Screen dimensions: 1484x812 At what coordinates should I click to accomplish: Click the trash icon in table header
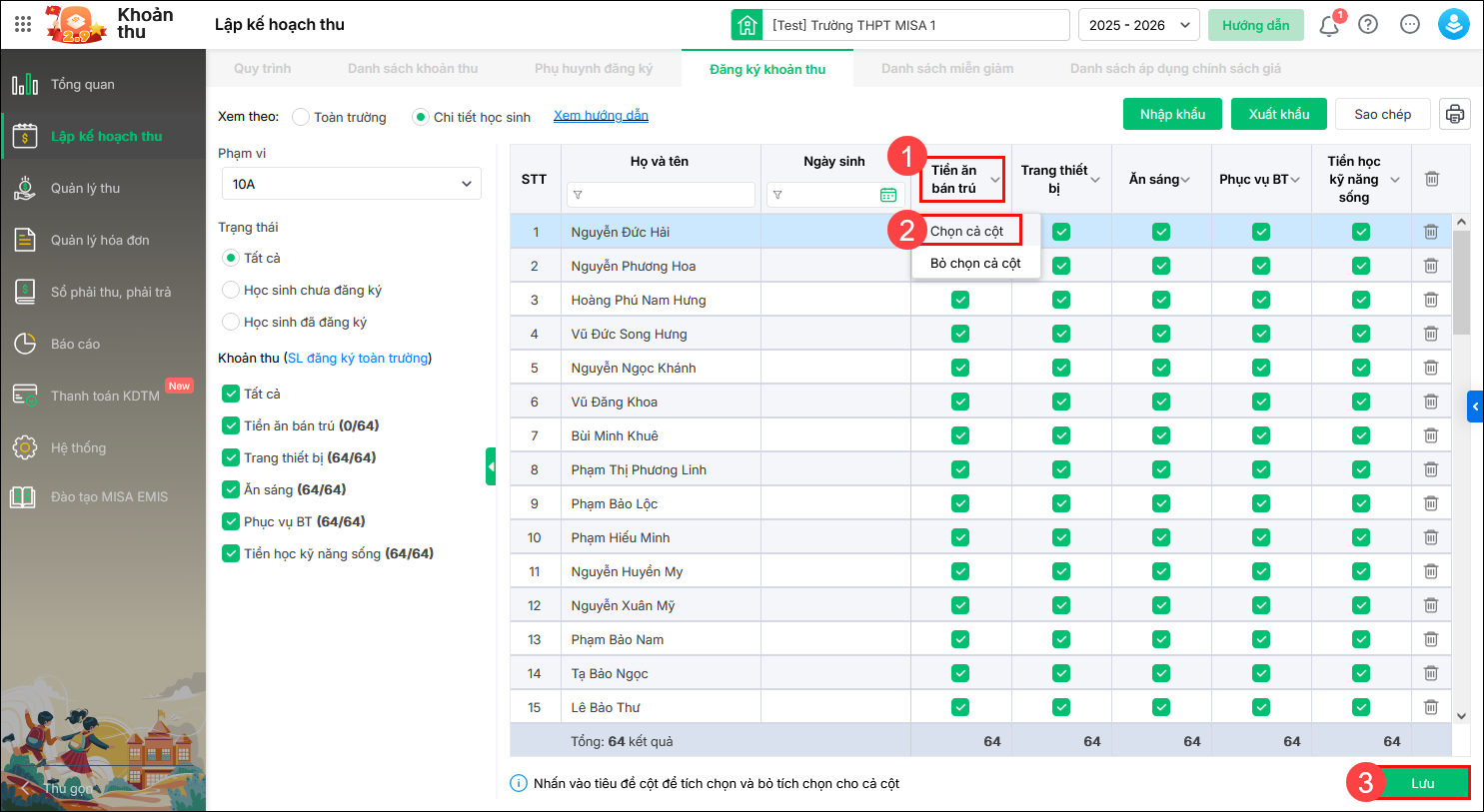tap(1431, 179)
